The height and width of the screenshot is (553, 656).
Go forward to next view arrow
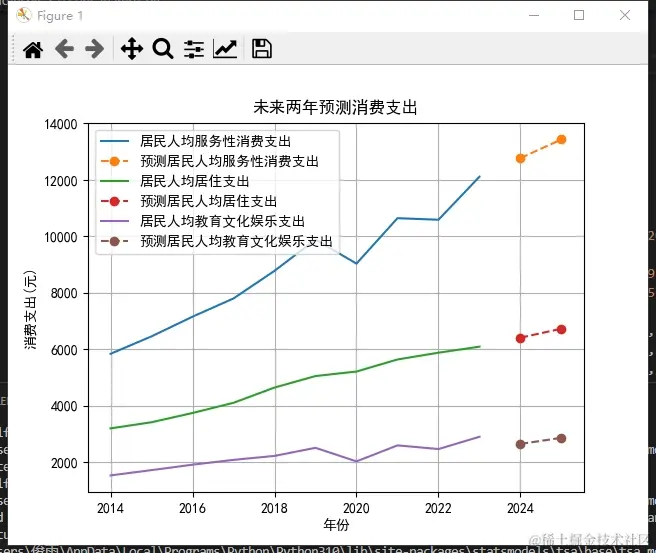[x=95, y=49]
